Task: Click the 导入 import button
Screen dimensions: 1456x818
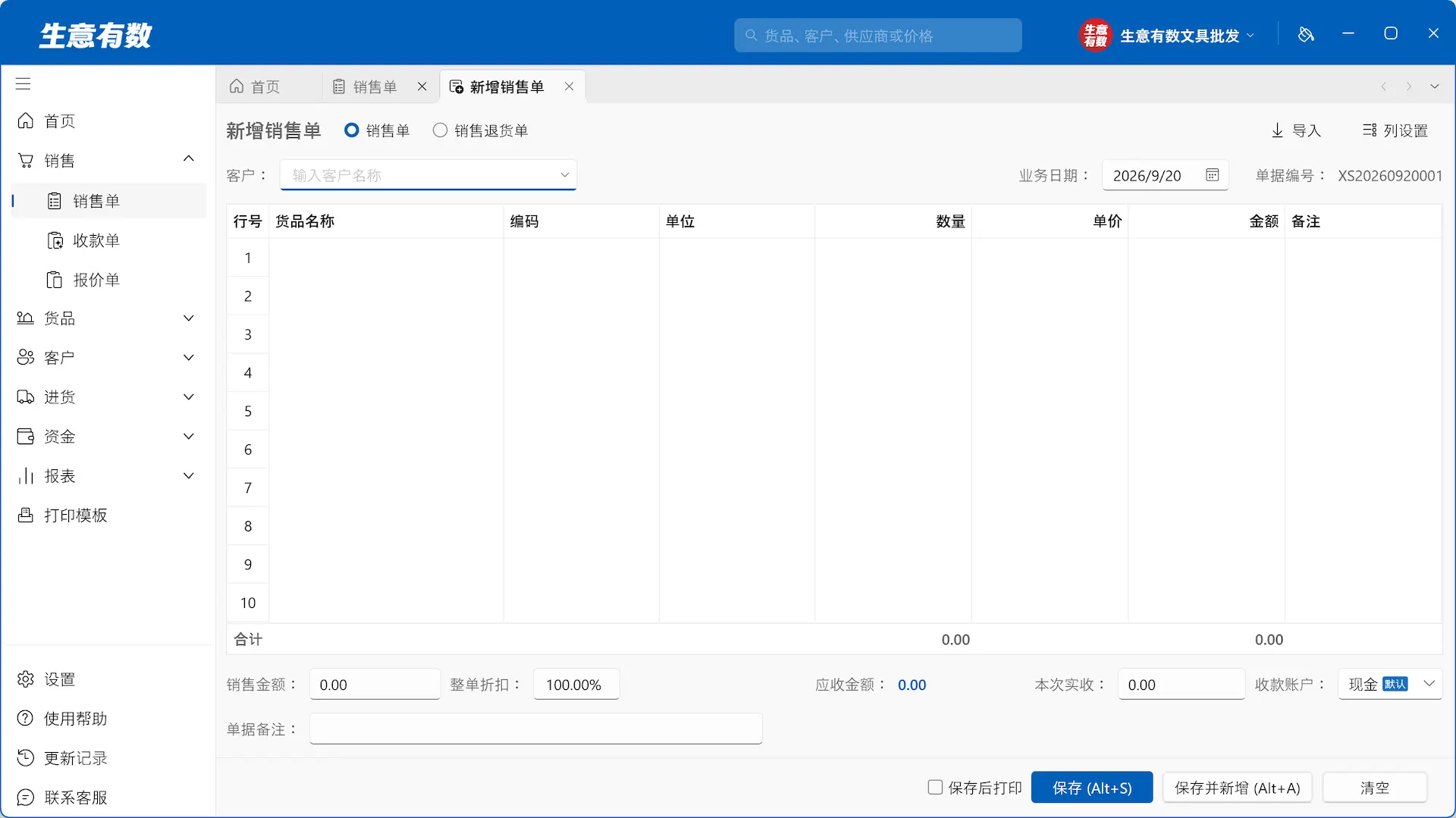Action: point(1296,130)
